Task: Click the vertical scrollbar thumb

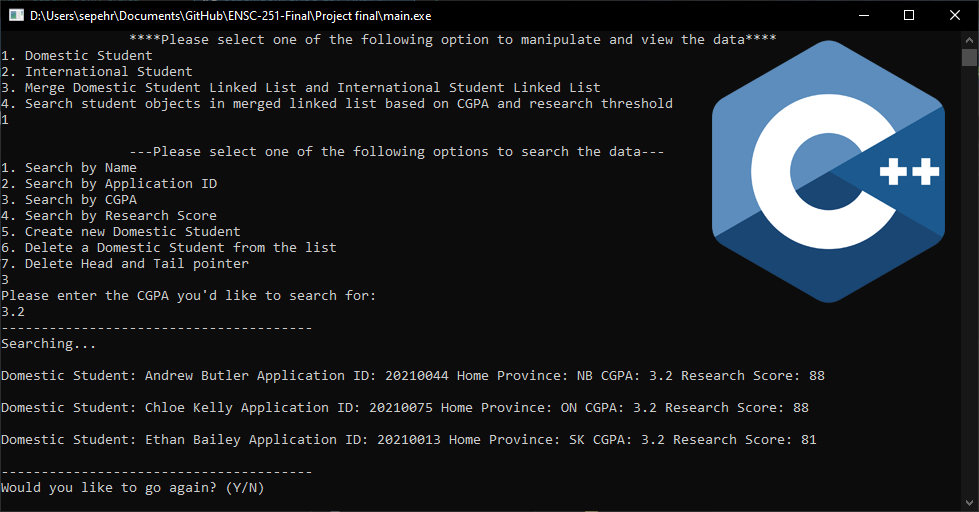Action: [969, 57]
